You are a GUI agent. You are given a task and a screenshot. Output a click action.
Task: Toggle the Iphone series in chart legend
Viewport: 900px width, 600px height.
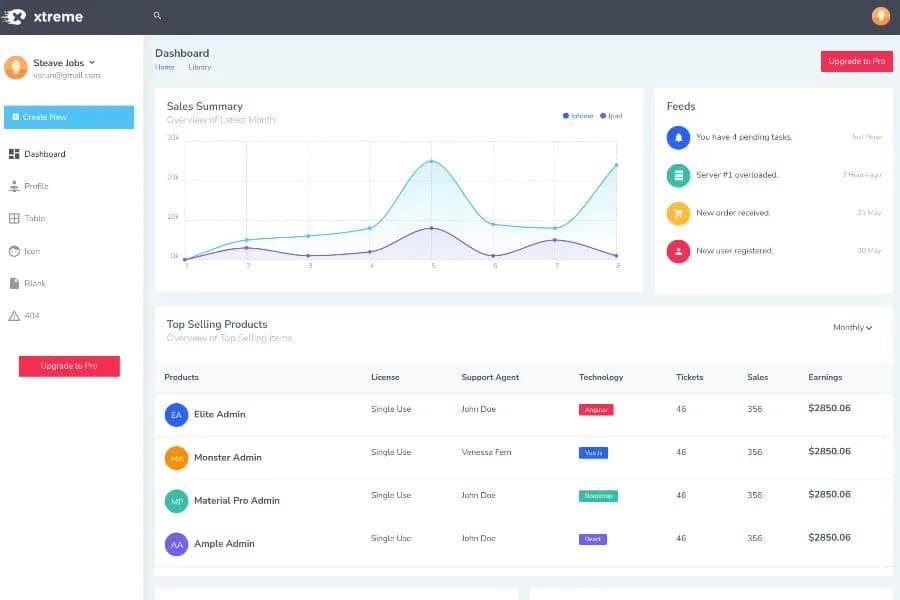click(579, 116)
